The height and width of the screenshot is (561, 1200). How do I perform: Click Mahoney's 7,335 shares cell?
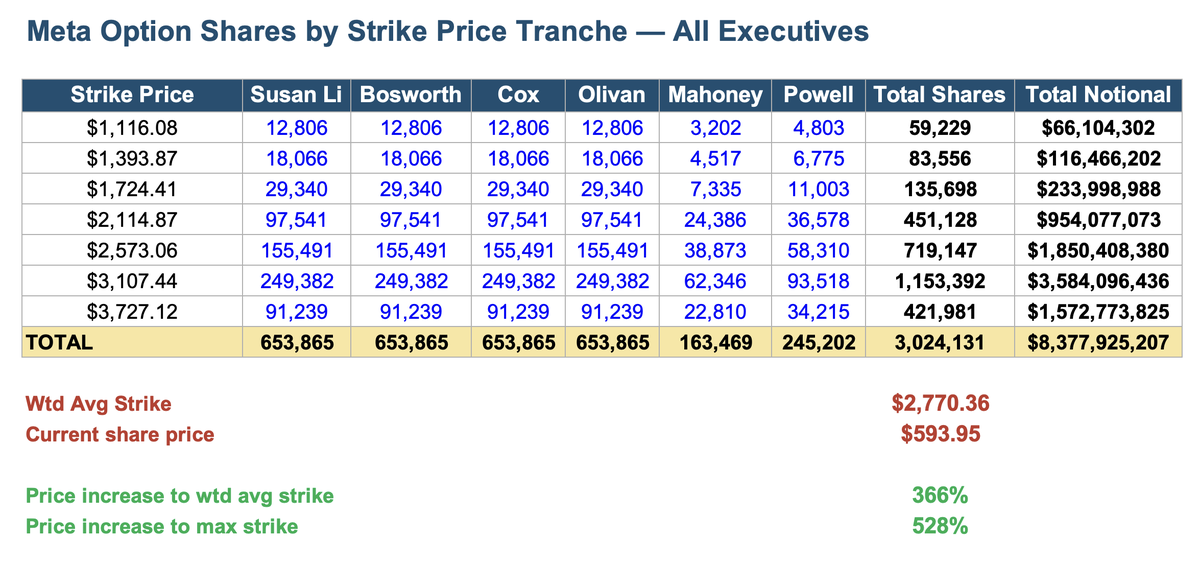714,189
